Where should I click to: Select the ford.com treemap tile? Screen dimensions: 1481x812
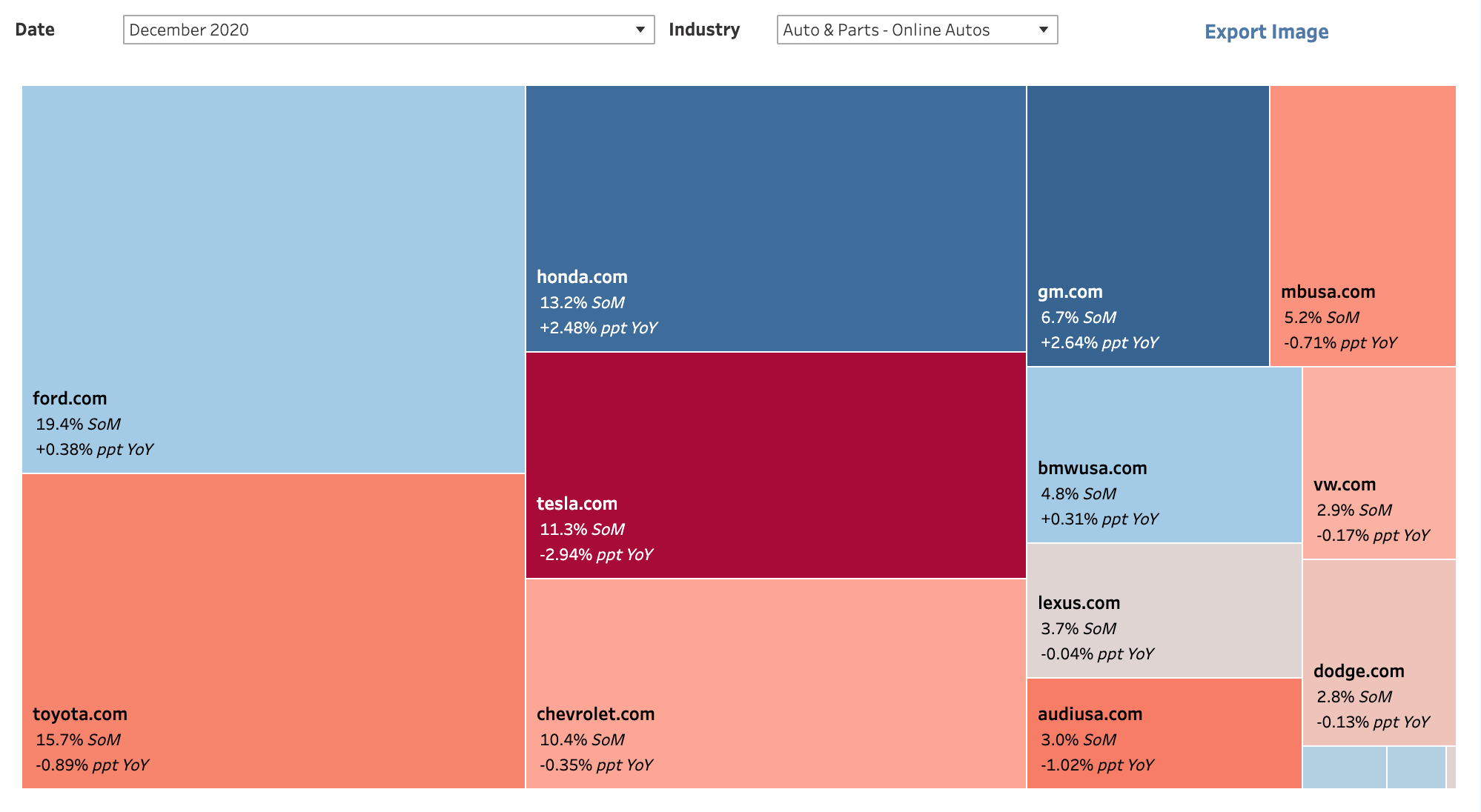click(274, 279)
